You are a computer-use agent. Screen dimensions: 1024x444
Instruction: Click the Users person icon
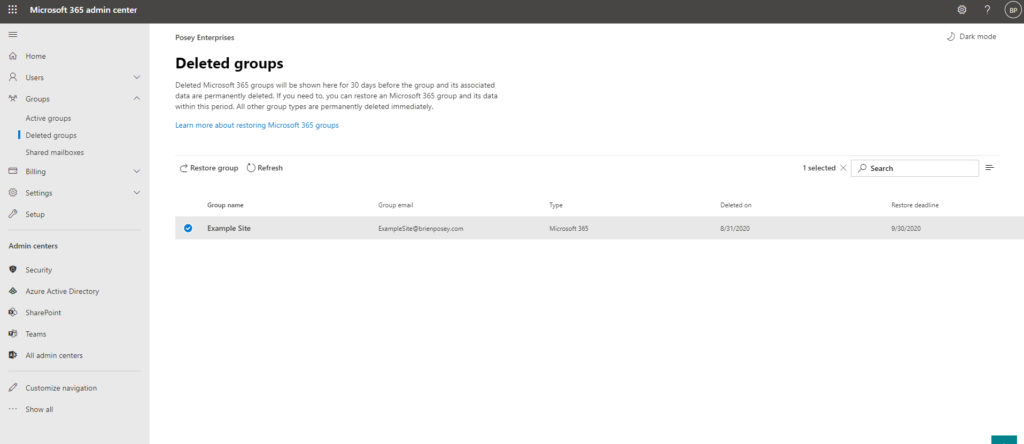coord(12,77)
